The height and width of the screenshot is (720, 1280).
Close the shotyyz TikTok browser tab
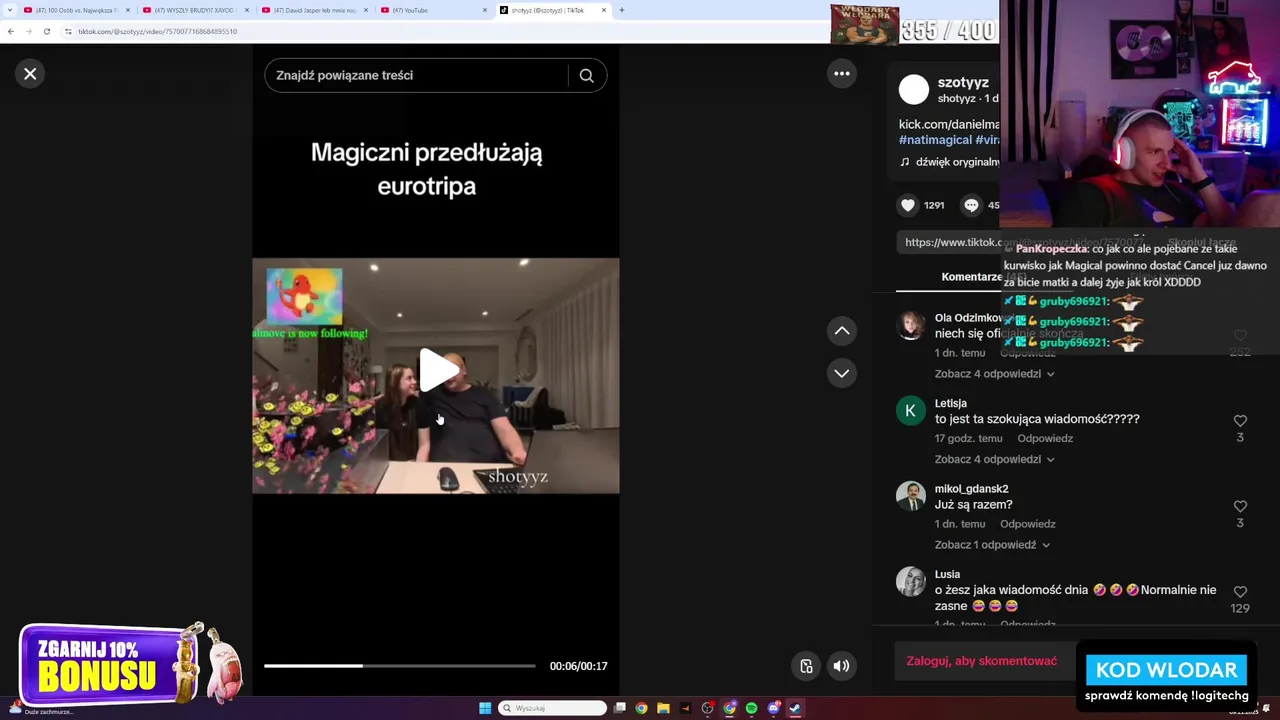coord(604,10)
